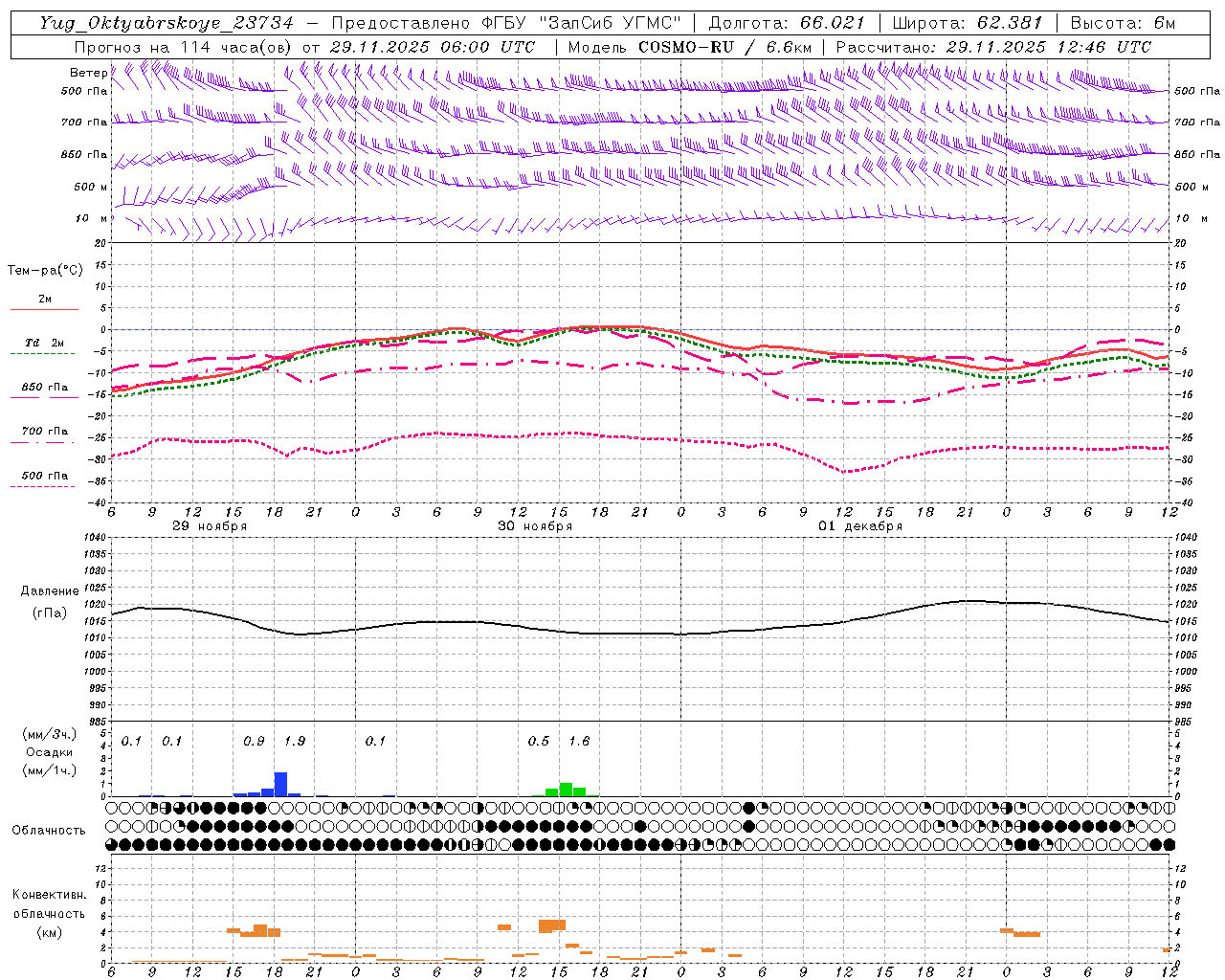1225x980 pixels.
Task: Click the latitude value Широта: 62.381
Action: pyautogui.click(x=967, y=23)
